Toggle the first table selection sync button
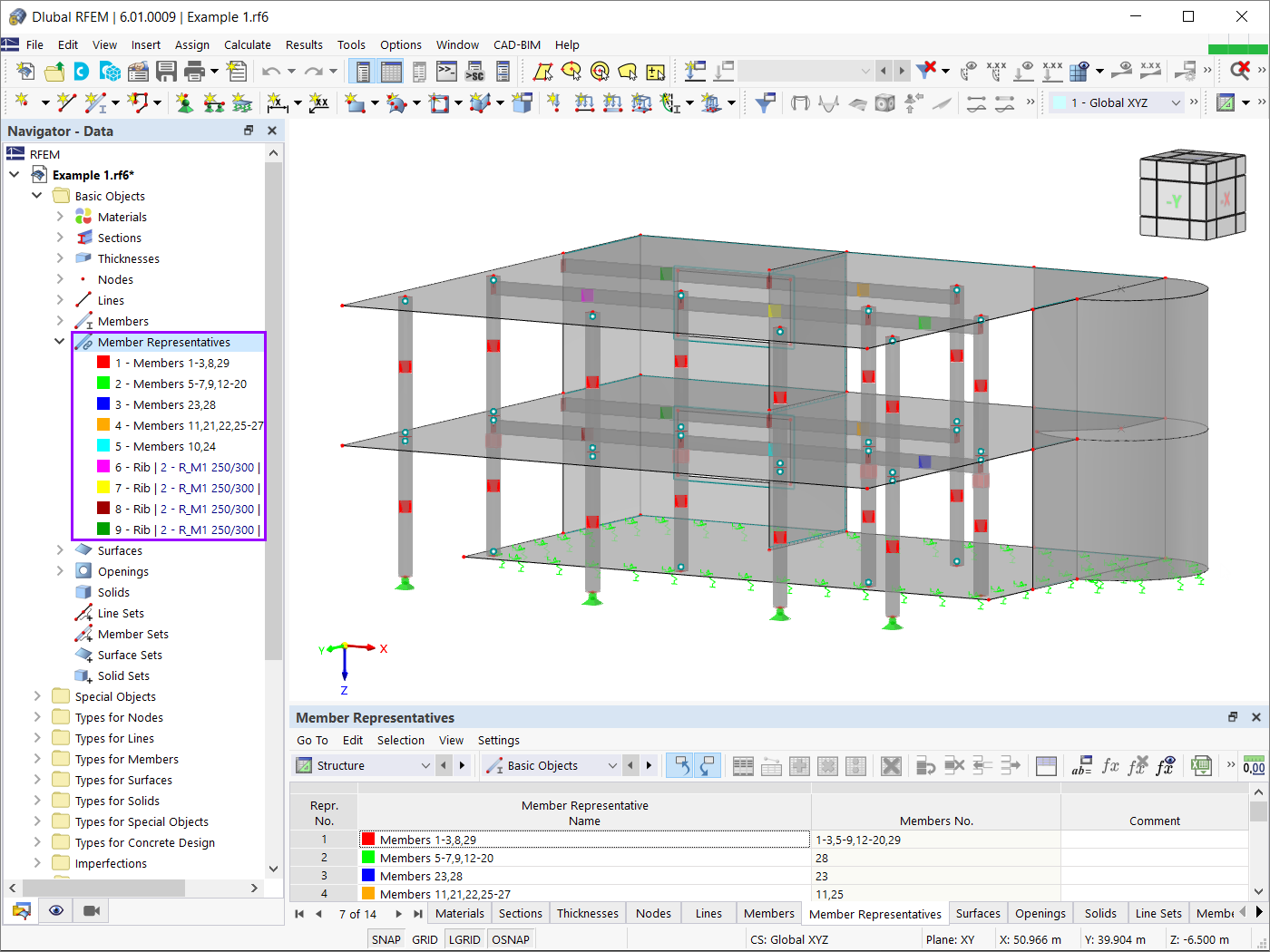 (x=679, y=765)
